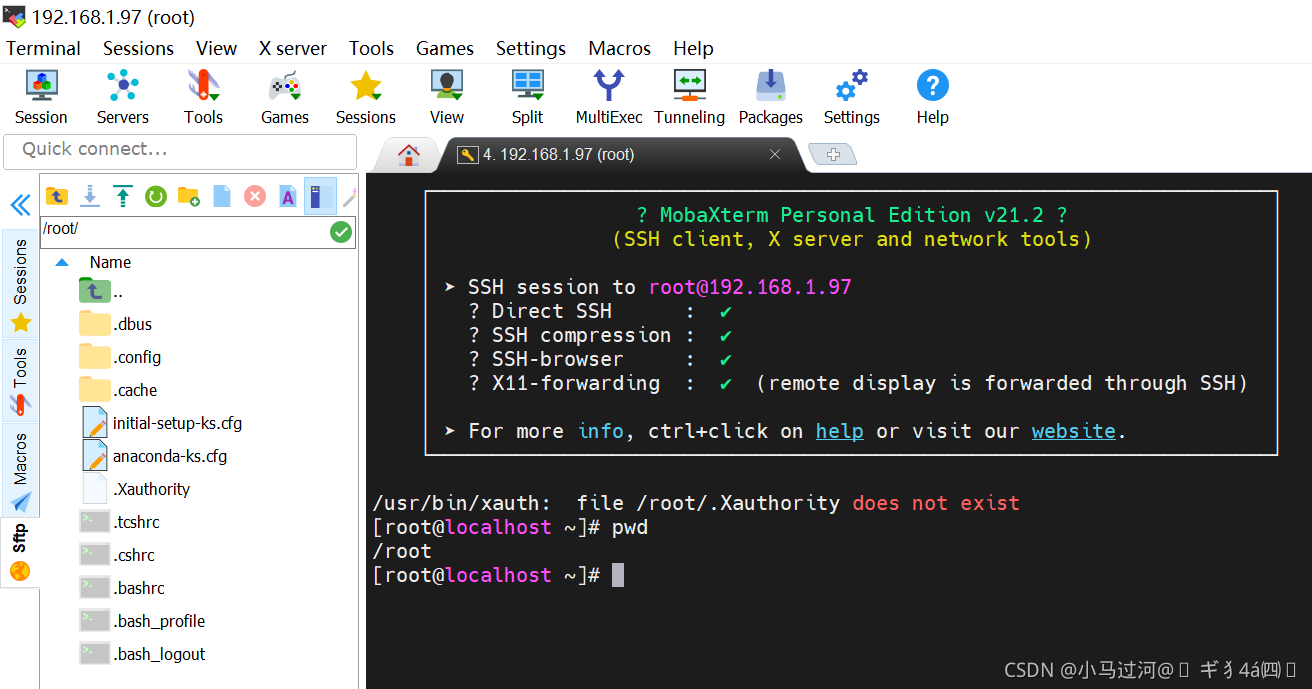This screenshot has height=689, width=1312.
Task: Click the 'info' link in the terminal banner
Action: (601, 431)
